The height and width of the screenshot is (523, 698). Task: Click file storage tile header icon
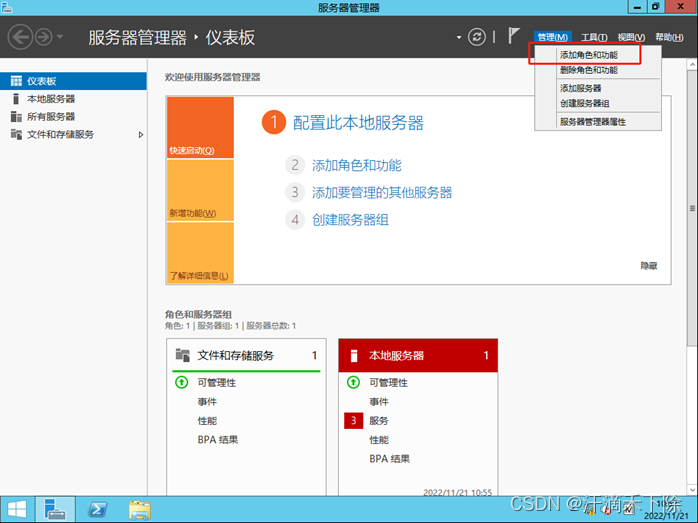(x=183, y=355)
